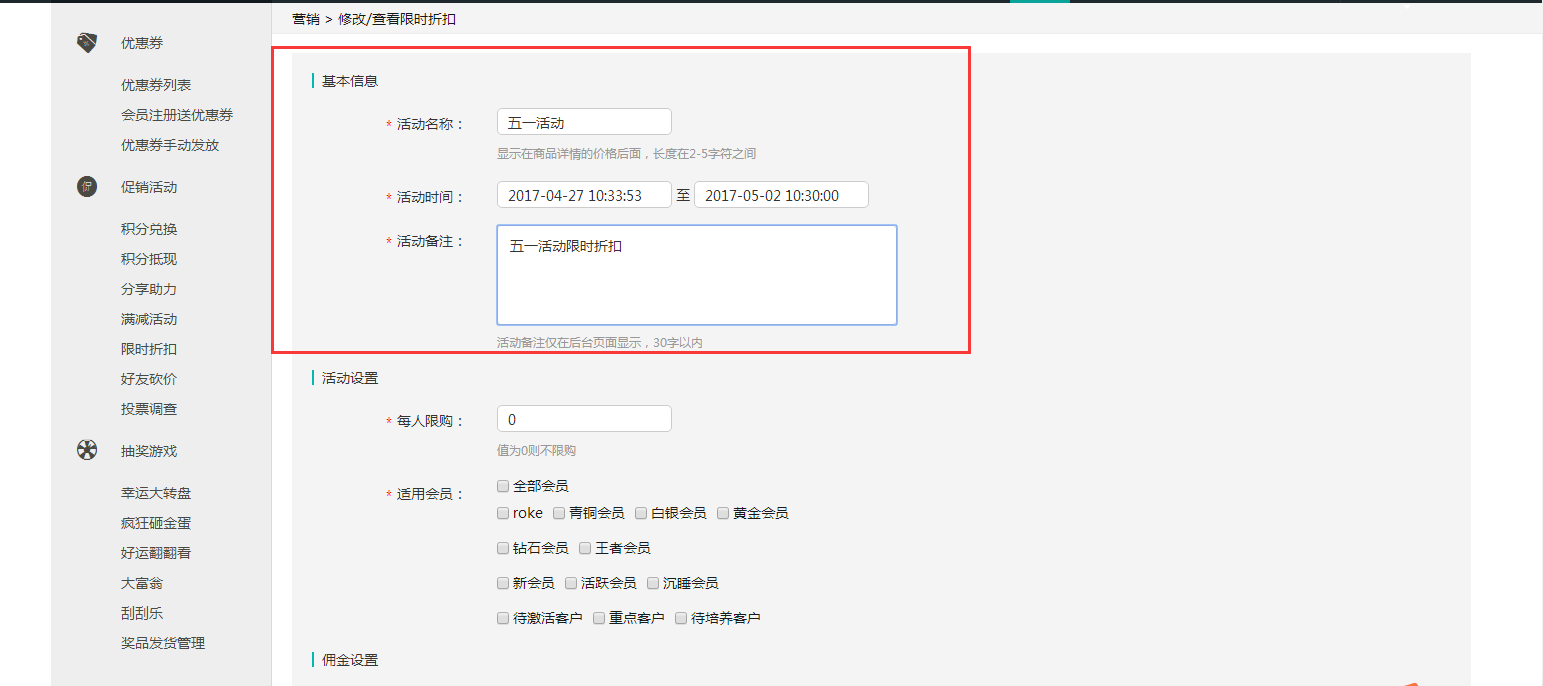Click the 优惠券 tag icon in sidebar
Screen dimensions: 1543x686
pyautogui.click(x=87, y=43)
